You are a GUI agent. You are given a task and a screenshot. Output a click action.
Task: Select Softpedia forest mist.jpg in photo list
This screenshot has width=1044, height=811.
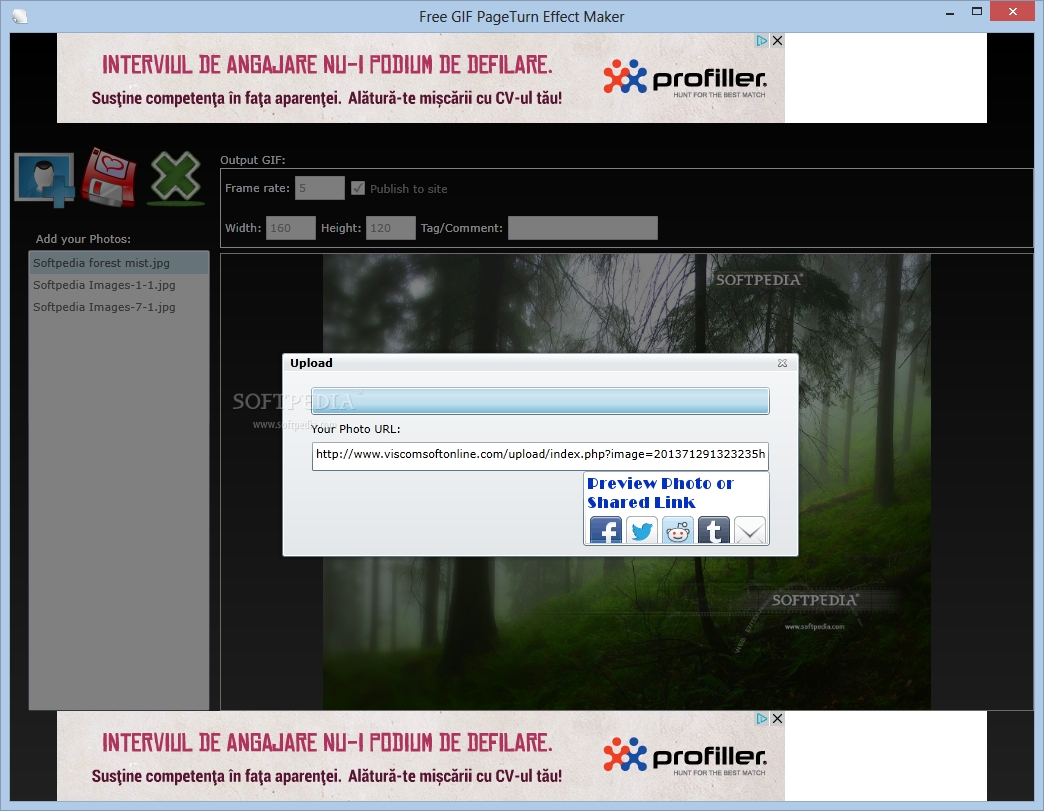119,263
